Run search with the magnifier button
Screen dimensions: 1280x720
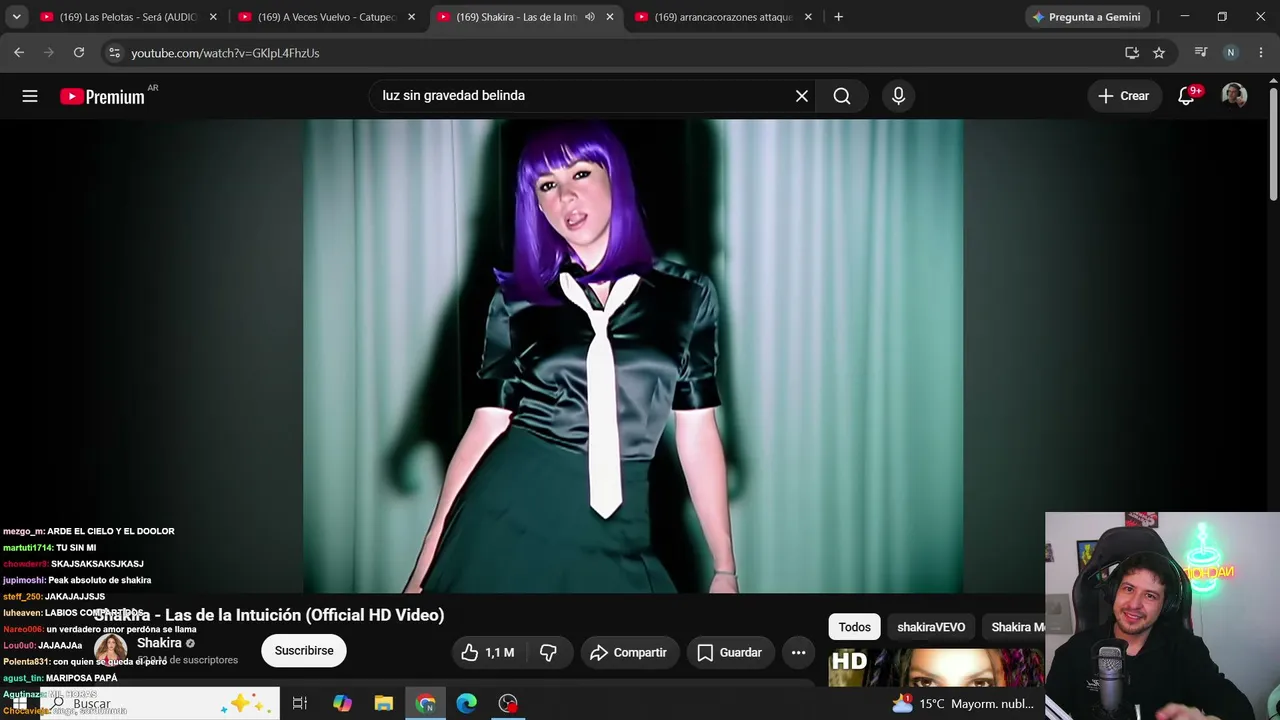coord(842,96)
